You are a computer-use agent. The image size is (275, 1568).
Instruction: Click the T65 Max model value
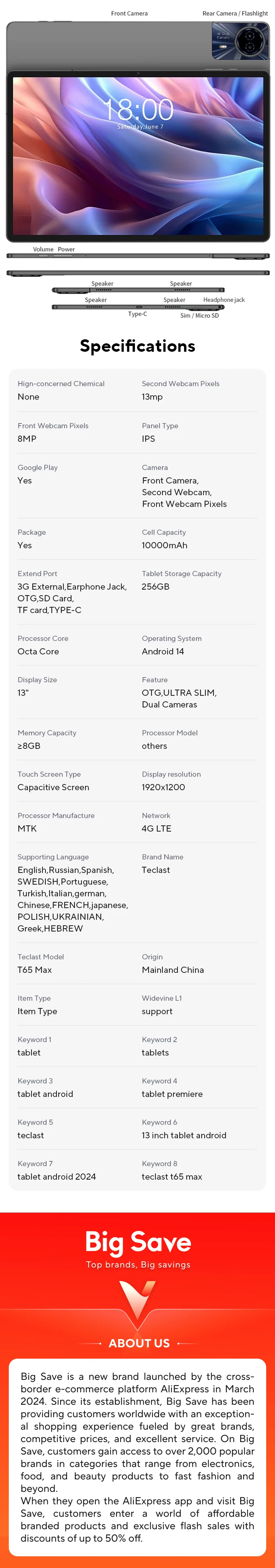35,970
